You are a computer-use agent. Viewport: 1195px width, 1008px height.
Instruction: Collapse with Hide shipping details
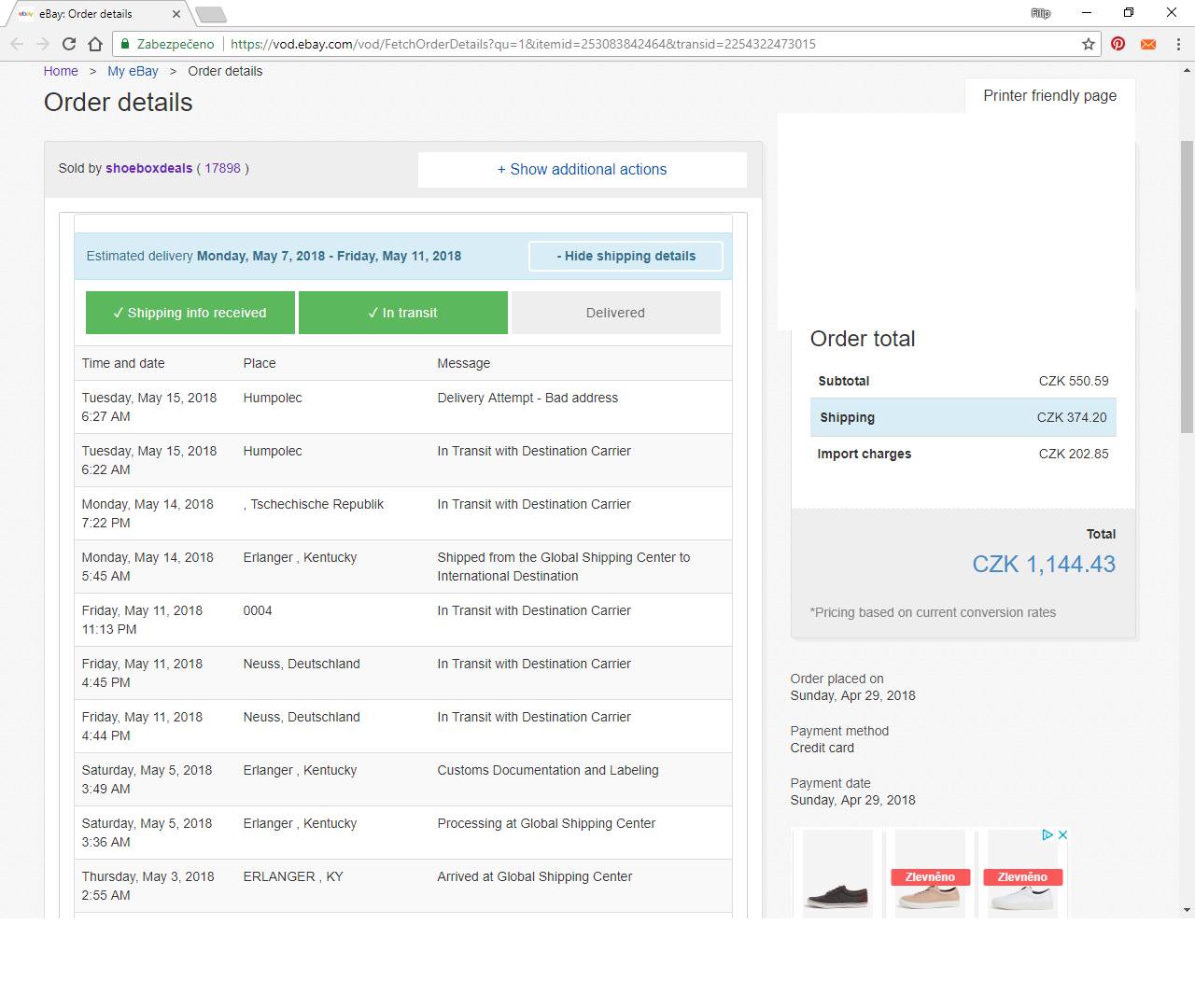(x=626, y=256)
